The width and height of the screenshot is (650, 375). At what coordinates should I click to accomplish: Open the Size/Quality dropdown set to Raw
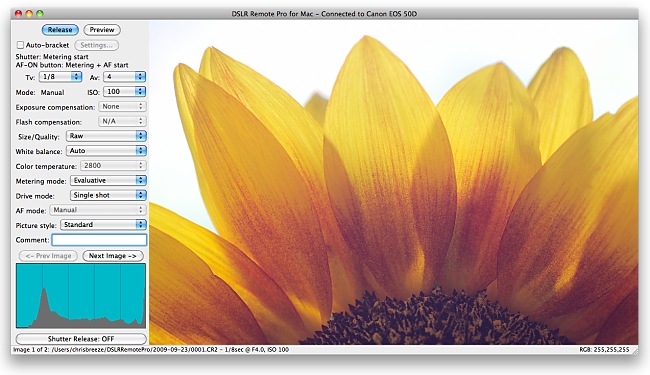point(106,136)
